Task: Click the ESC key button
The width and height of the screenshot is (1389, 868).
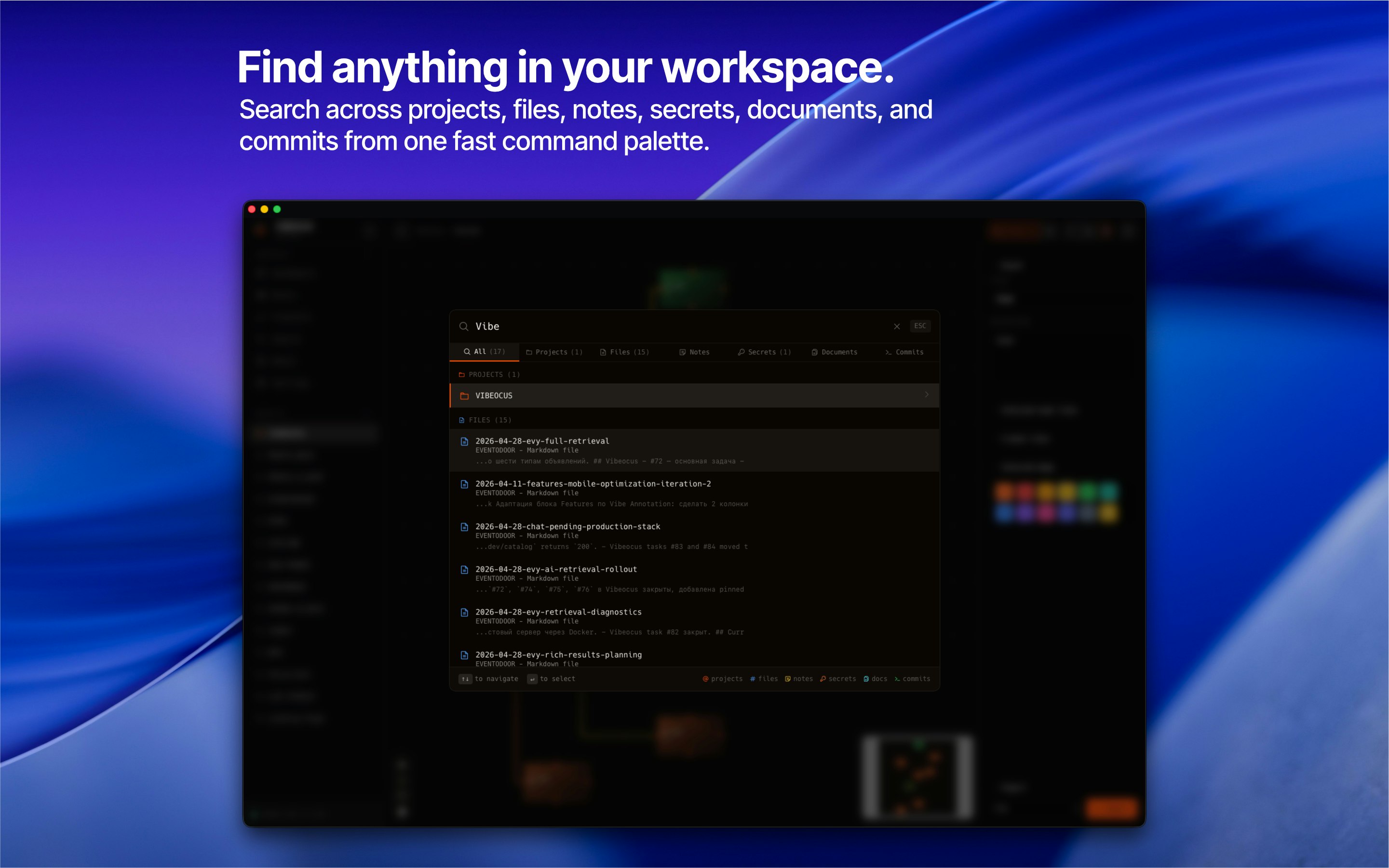Action: point(920,325)
